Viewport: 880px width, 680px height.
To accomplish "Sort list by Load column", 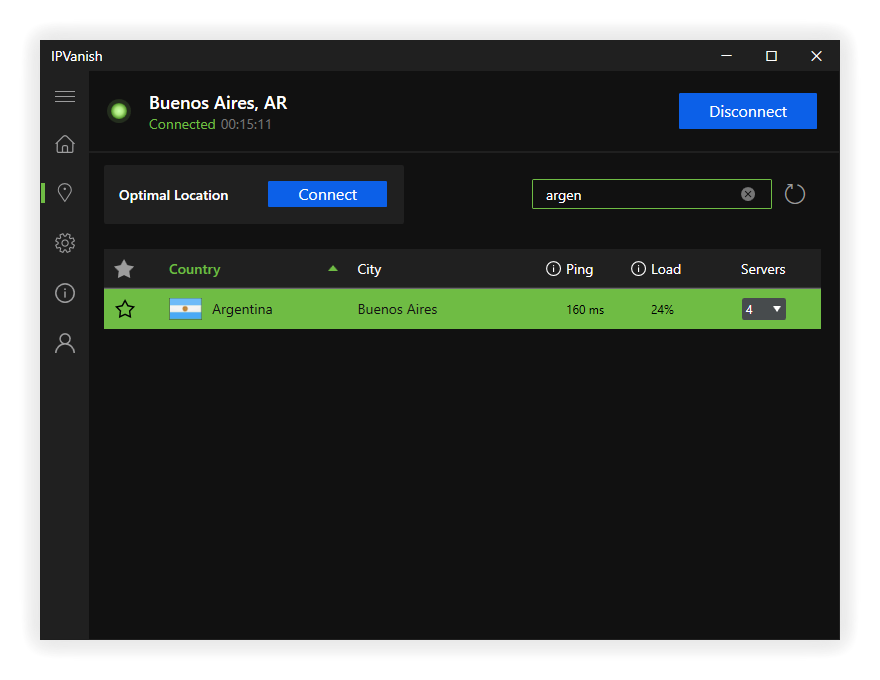I will [x=666, y=269].
